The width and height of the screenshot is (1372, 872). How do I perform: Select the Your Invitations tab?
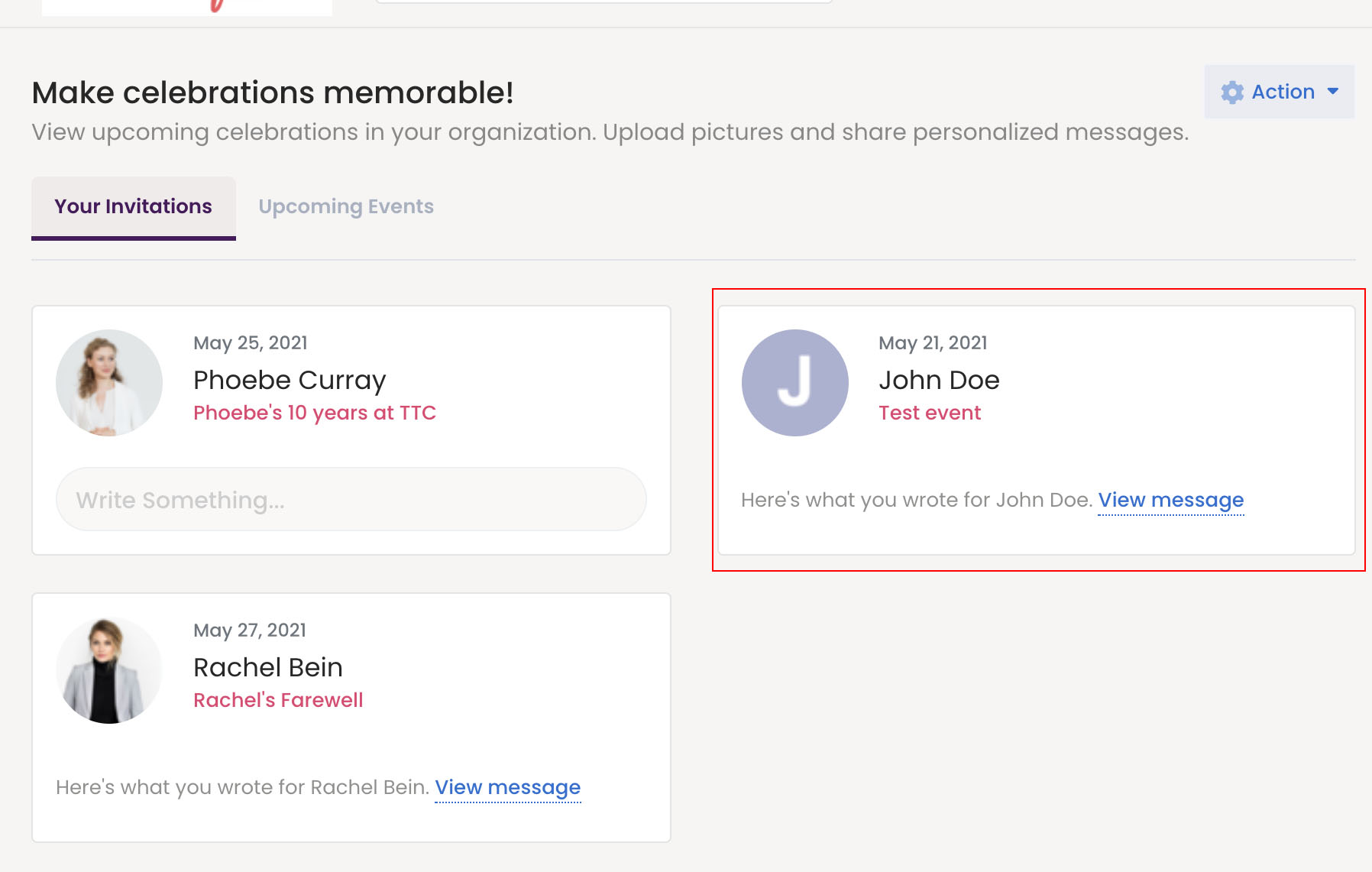pyautogui.click(x=133, y=206)
